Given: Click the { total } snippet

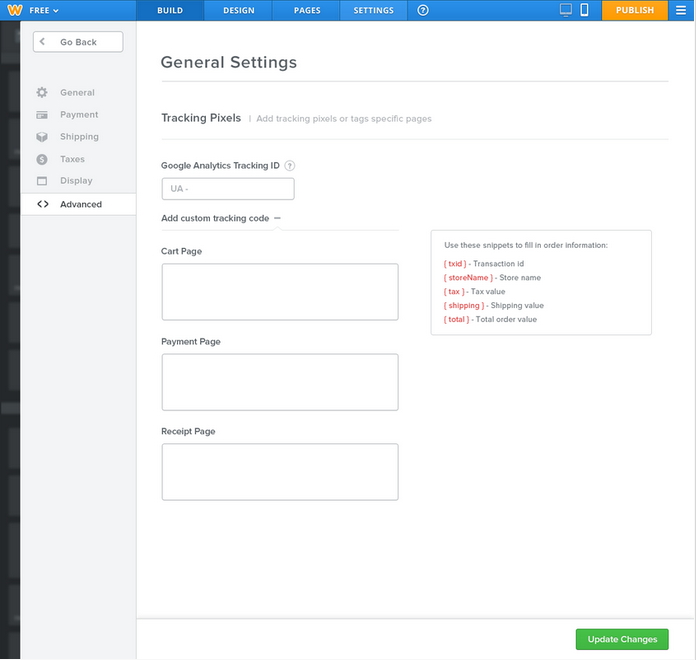Looking at the screenshot, I should click(456, 320).
